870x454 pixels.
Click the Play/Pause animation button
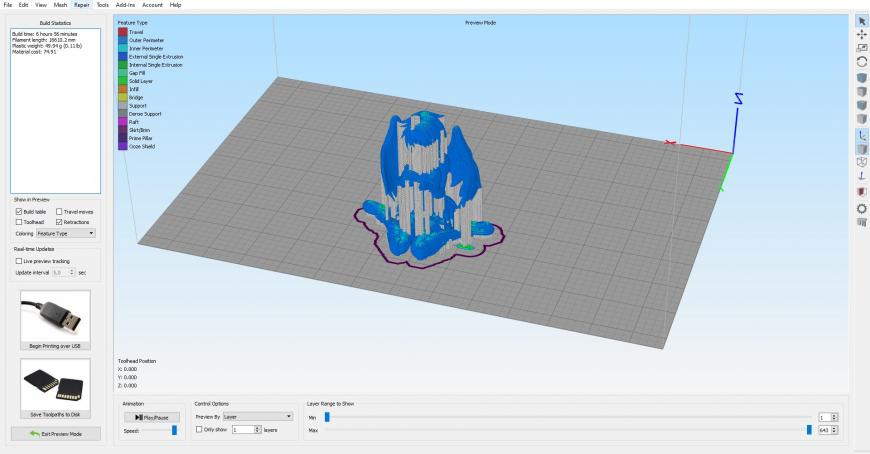[151, 417]
